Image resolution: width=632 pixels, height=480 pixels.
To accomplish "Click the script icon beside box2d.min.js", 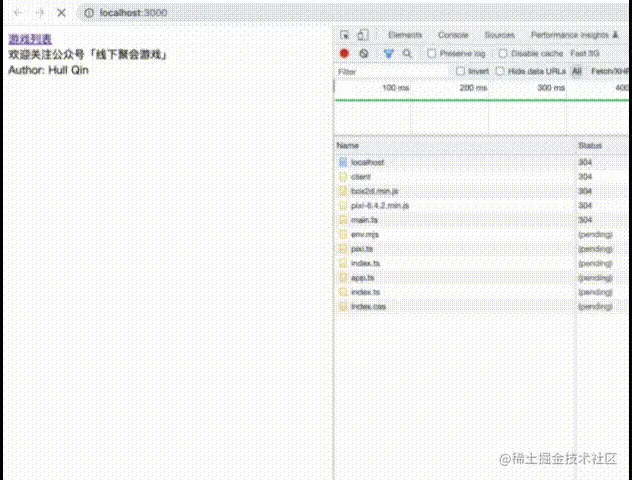I will (x=343, y=191).
